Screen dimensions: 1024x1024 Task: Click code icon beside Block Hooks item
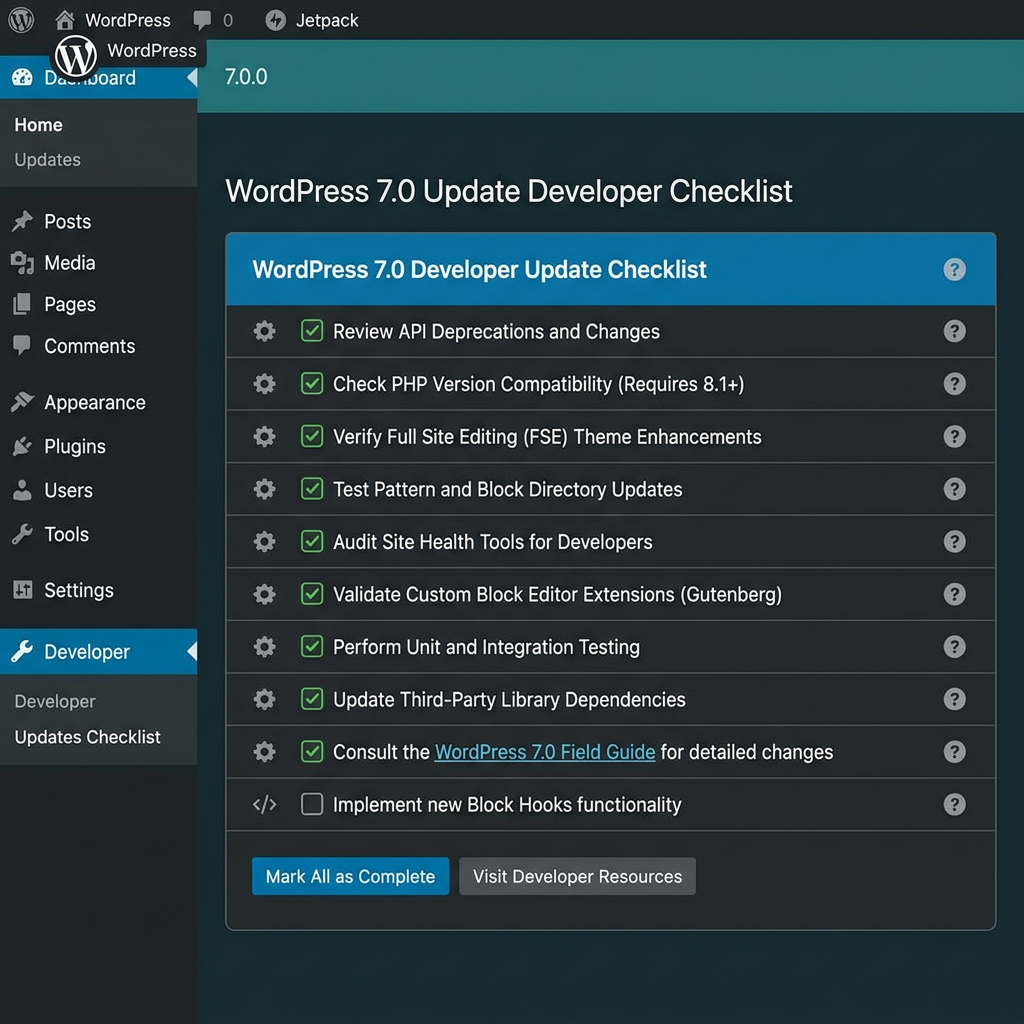click(264, 805)
